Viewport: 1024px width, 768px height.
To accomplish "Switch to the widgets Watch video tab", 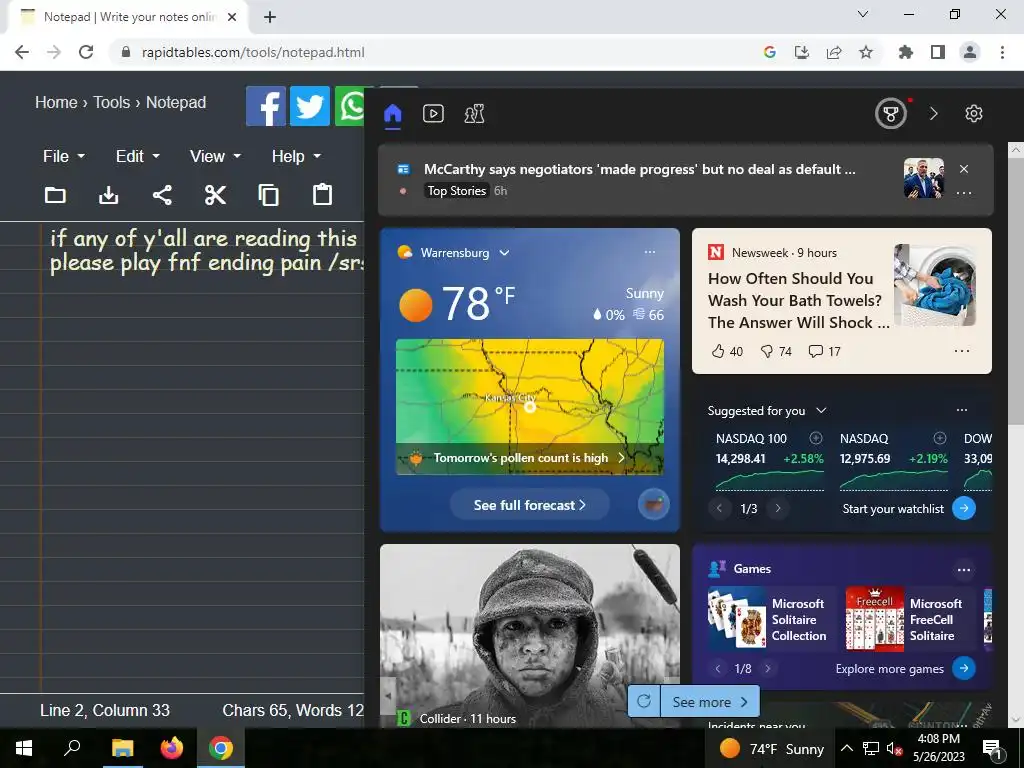I will (x=434, y=114).
